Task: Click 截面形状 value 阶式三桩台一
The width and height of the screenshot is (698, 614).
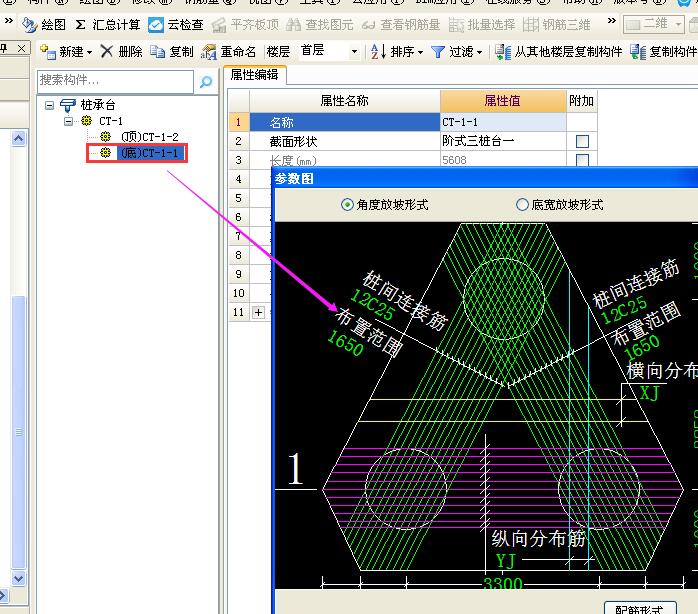Action: click(503, 141)
